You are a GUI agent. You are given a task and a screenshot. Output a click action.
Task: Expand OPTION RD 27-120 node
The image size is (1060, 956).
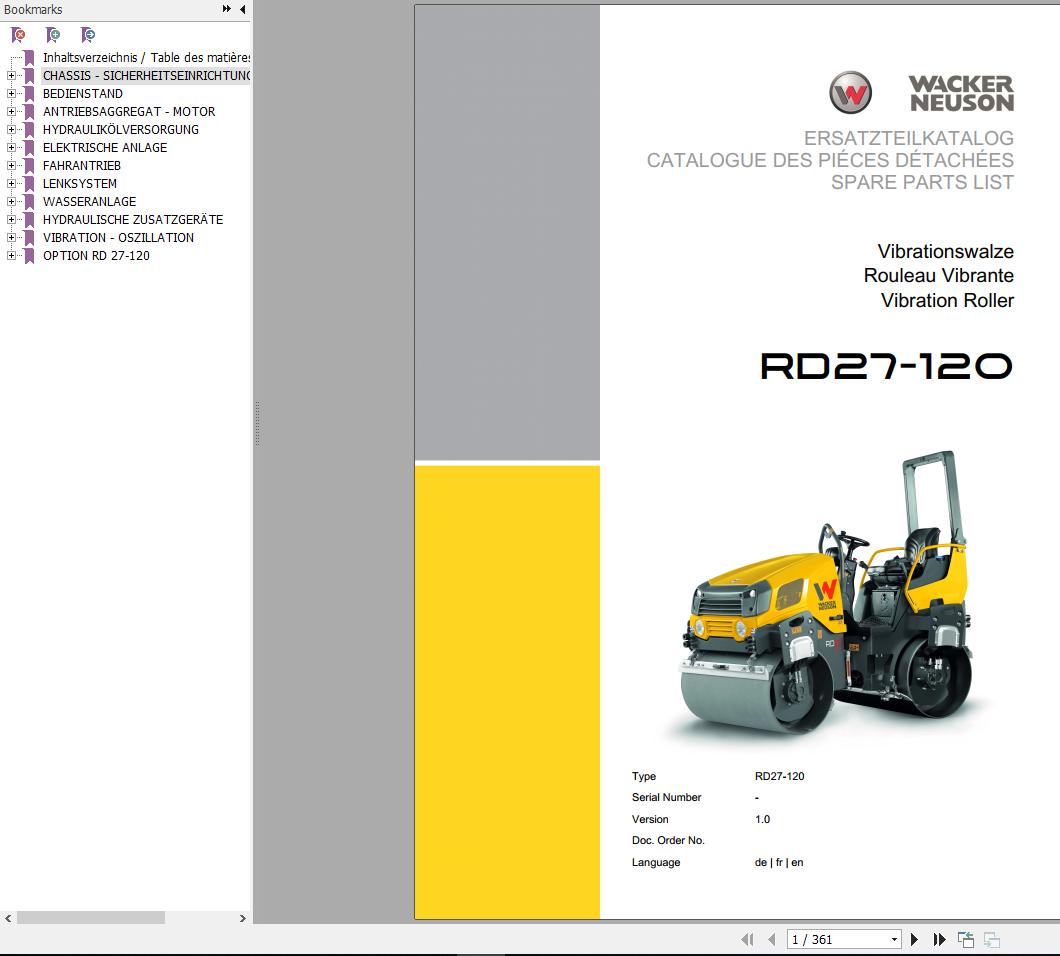click(x=11, y=256)
